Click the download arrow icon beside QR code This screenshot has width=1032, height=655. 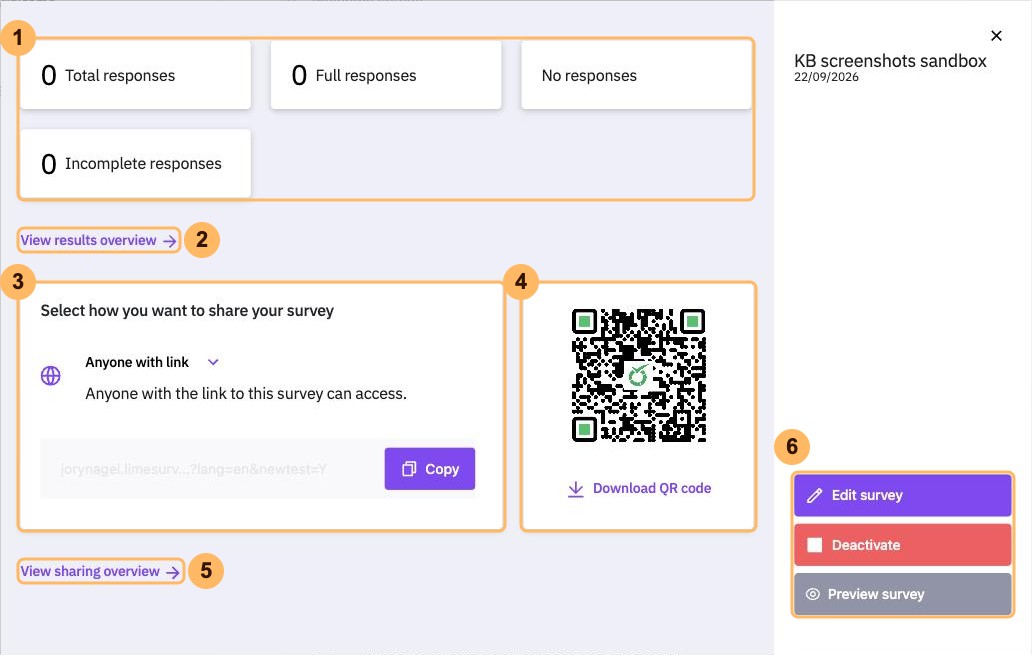[x=575, y=489]
